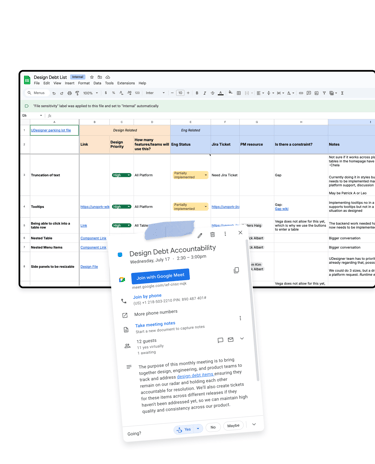Image resolution: width=375 pixels, height=464 pixels.
Task: Decrease font size with minus button
Action: tap(172, 93)
